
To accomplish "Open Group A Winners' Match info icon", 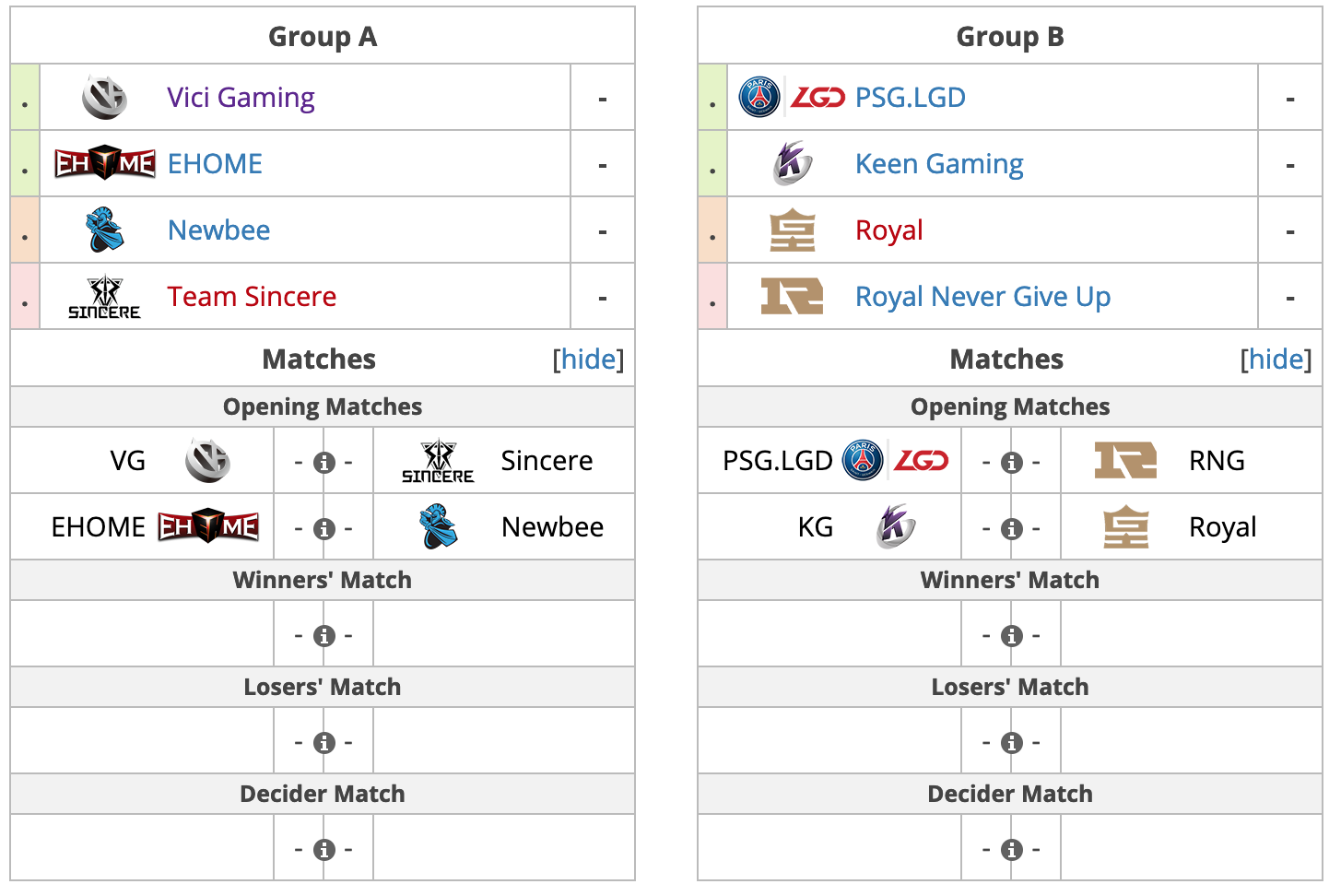I will tap(323, 636).
